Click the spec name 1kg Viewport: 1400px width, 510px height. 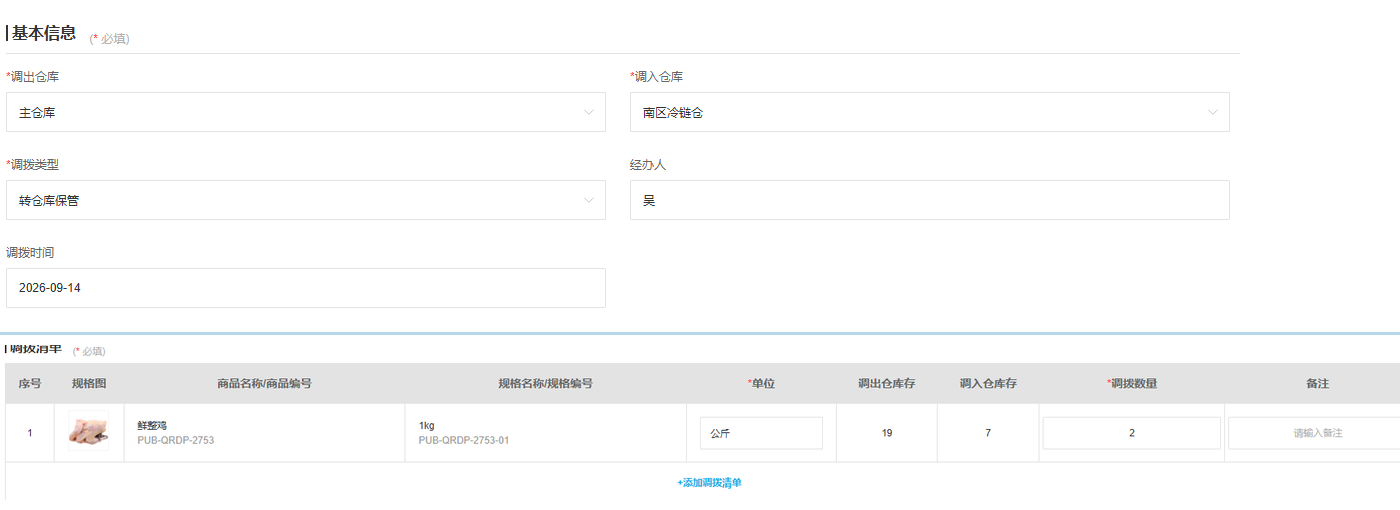427,426
